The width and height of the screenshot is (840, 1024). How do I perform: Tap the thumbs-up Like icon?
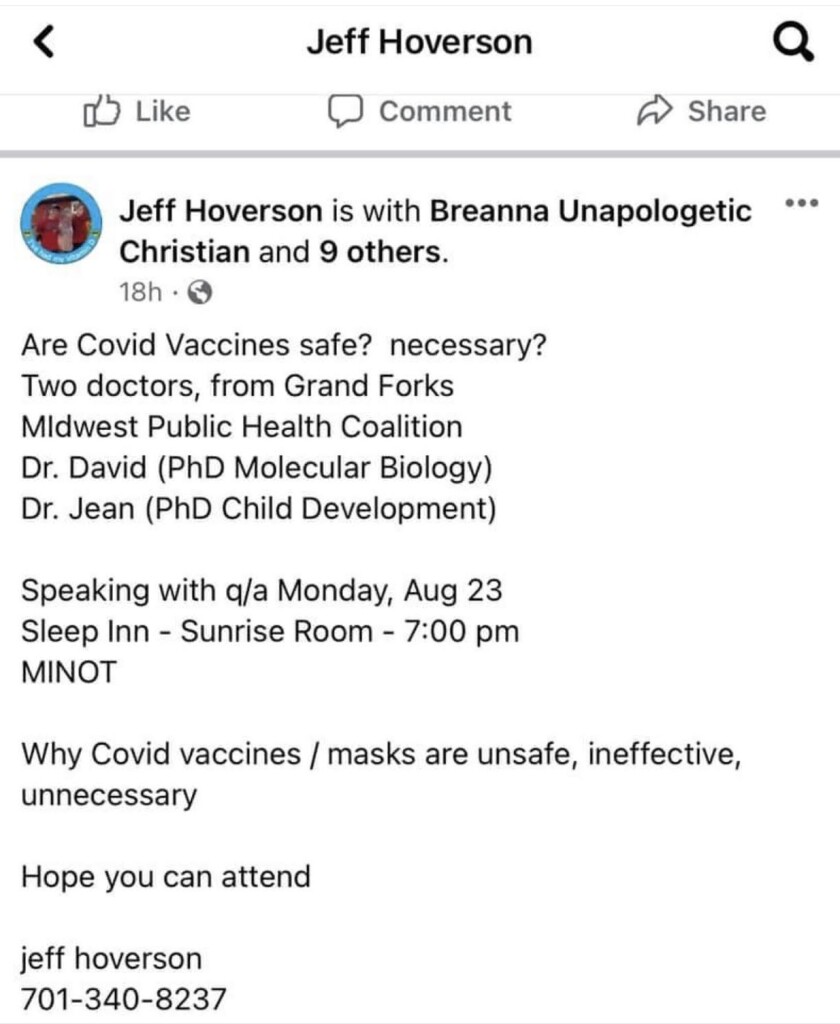point(102,111)
